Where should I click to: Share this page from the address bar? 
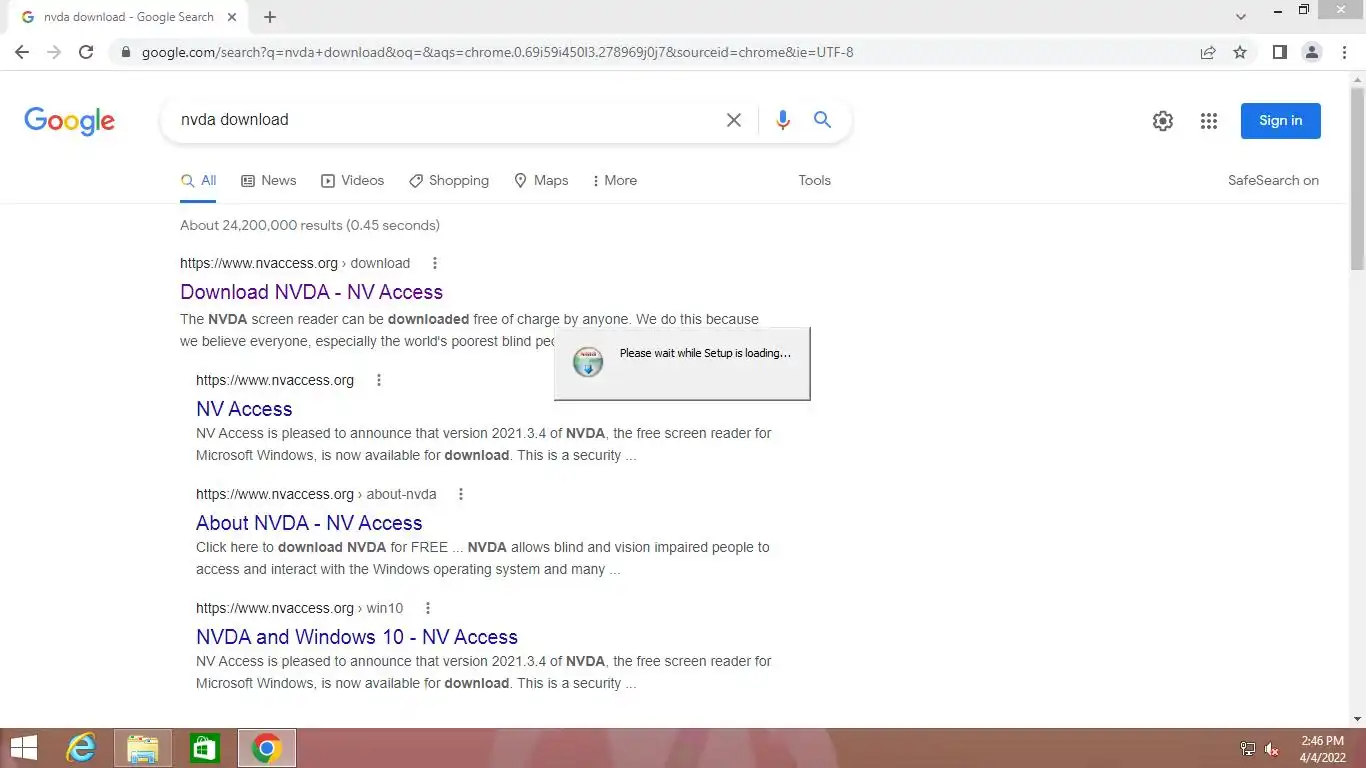(x=1208, y=52)
